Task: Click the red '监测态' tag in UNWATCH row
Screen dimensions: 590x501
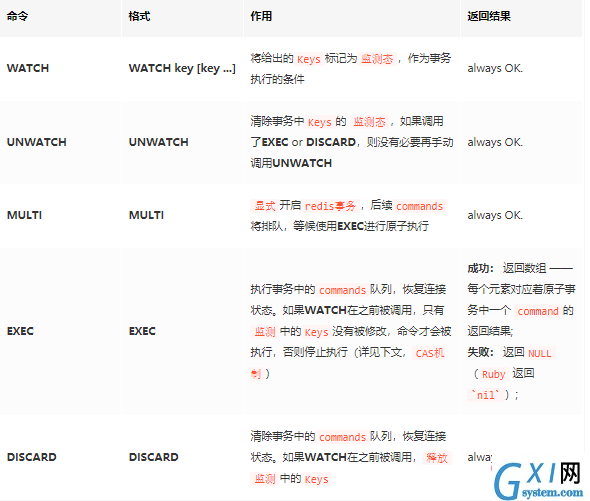Action: pyautogui.click(x=369, y=122)
